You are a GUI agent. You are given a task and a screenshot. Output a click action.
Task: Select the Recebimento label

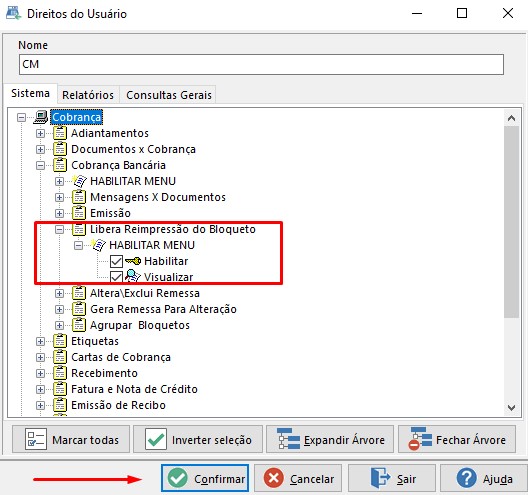click(104, 373)
